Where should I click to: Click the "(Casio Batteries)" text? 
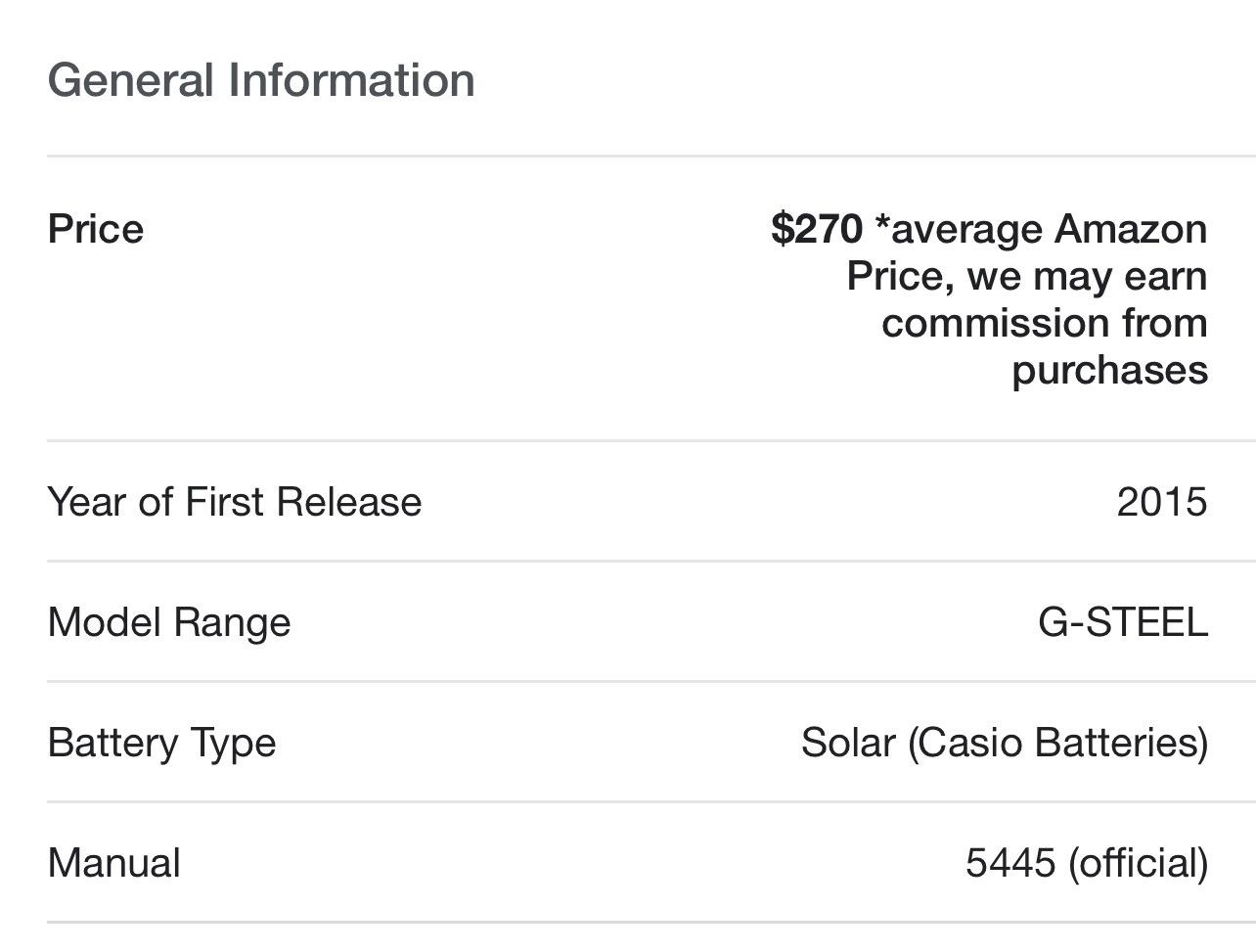1057,743
